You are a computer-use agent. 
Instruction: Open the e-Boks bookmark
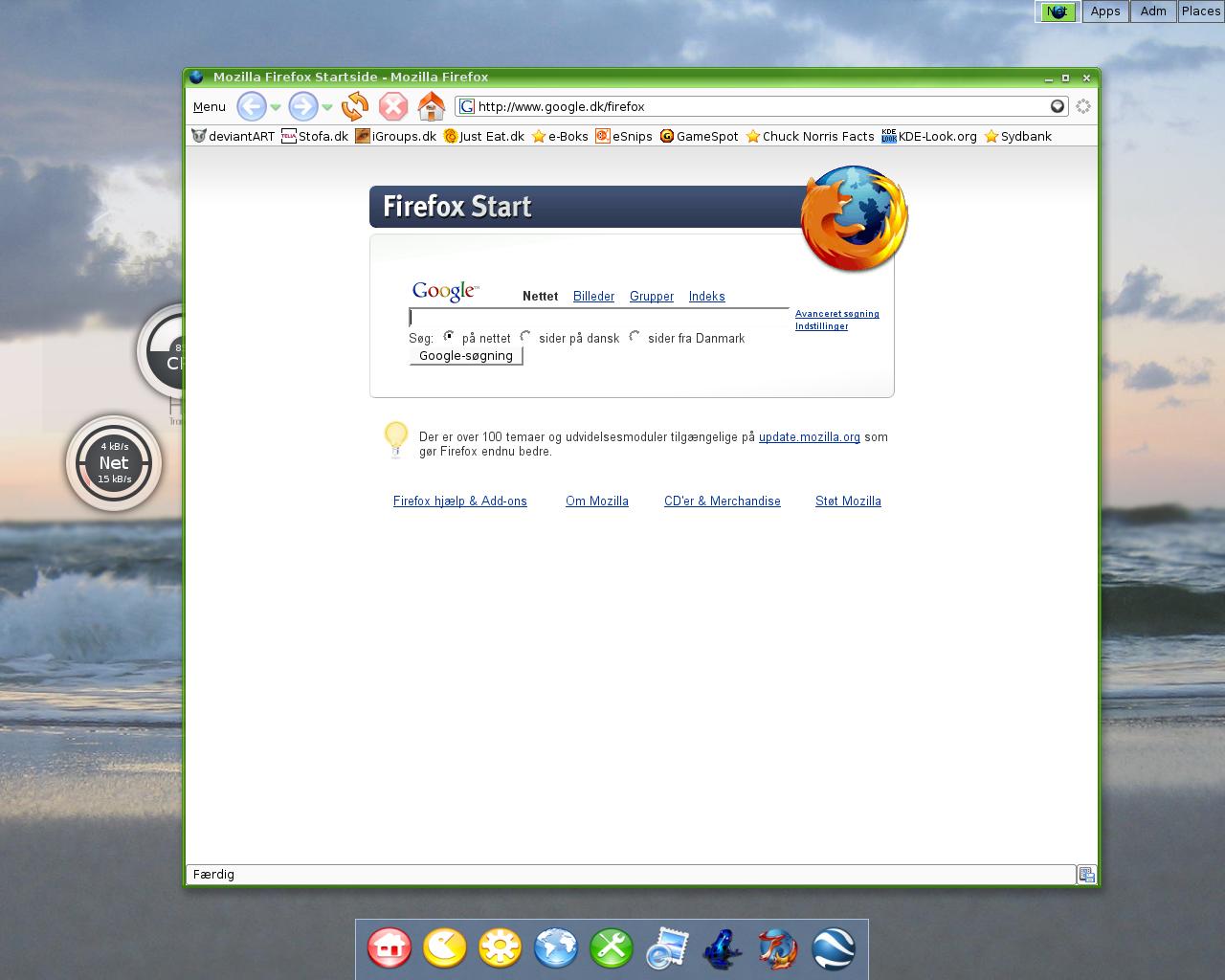[x=561, y=136]
